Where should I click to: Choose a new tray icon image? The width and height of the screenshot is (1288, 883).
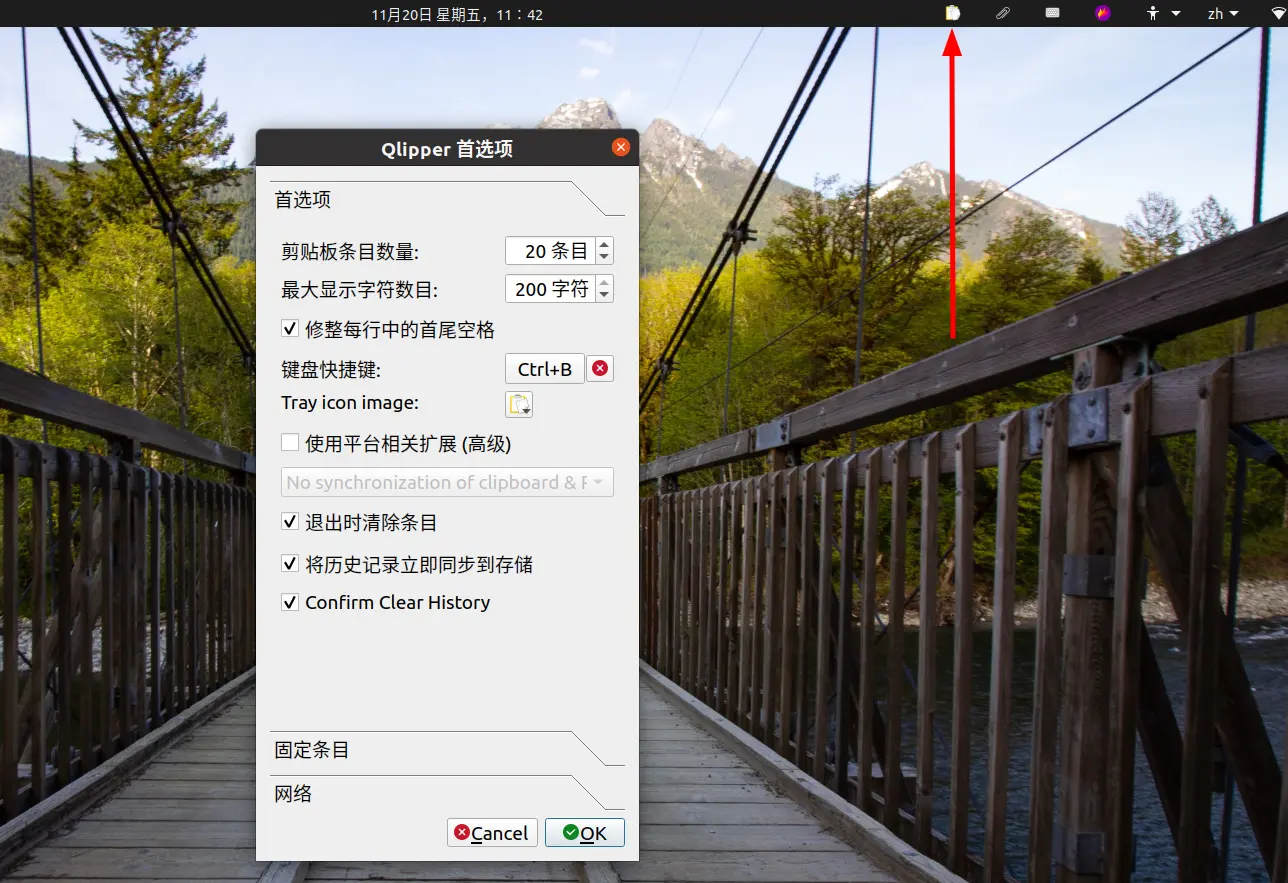pos(519,404)
